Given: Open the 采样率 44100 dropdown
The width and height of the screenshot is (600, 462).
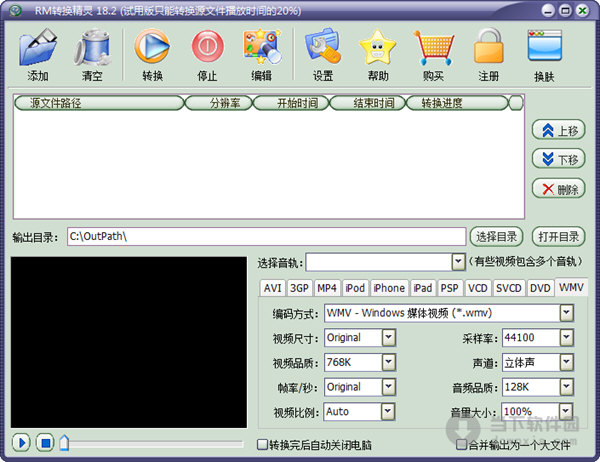Looking at the screenshot, I should tap(566, 338).
